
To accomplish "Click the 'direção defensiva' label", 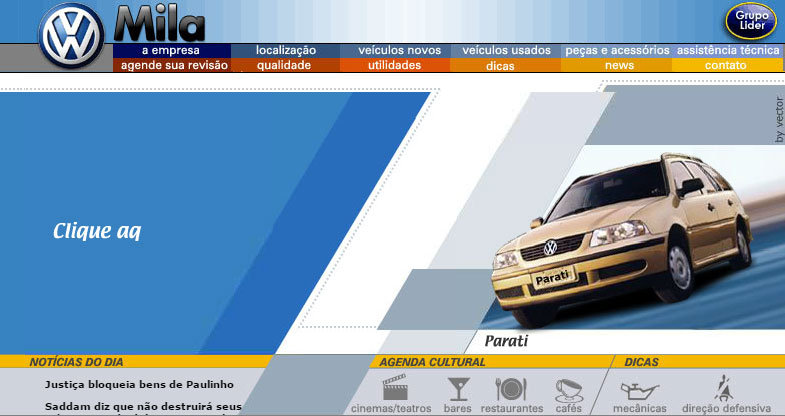I will tap(726, 408).
